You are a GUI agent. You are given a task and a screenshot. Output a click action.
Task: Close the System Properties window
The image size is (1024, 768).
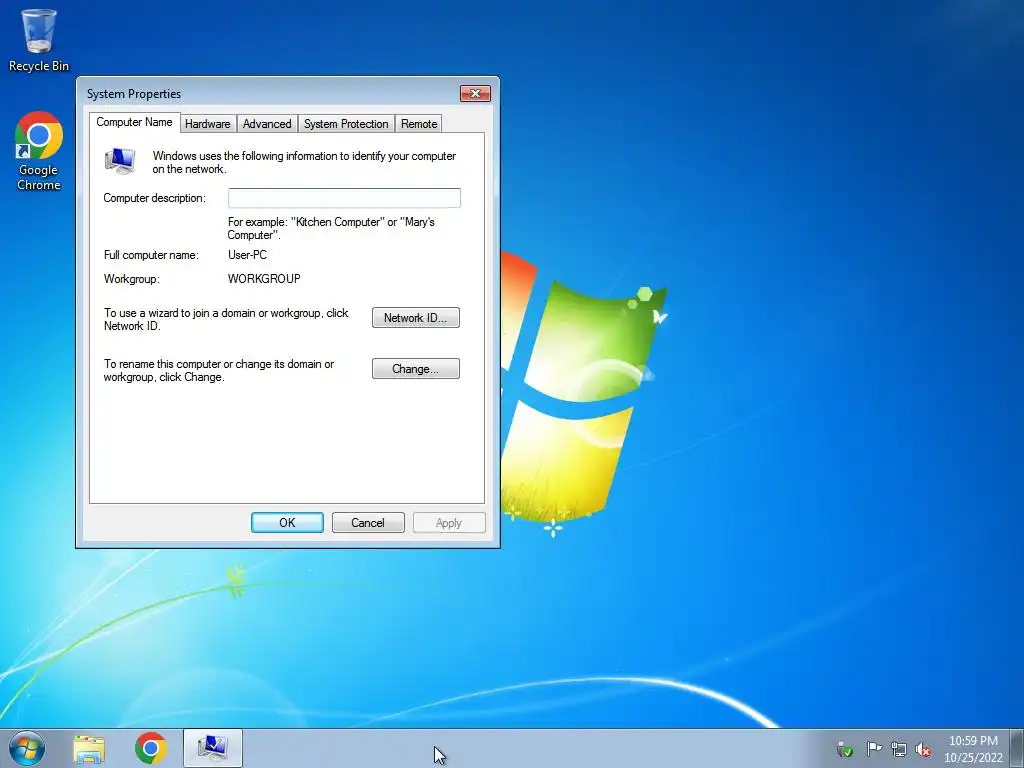pyautogui.click(x=475, y=93)
